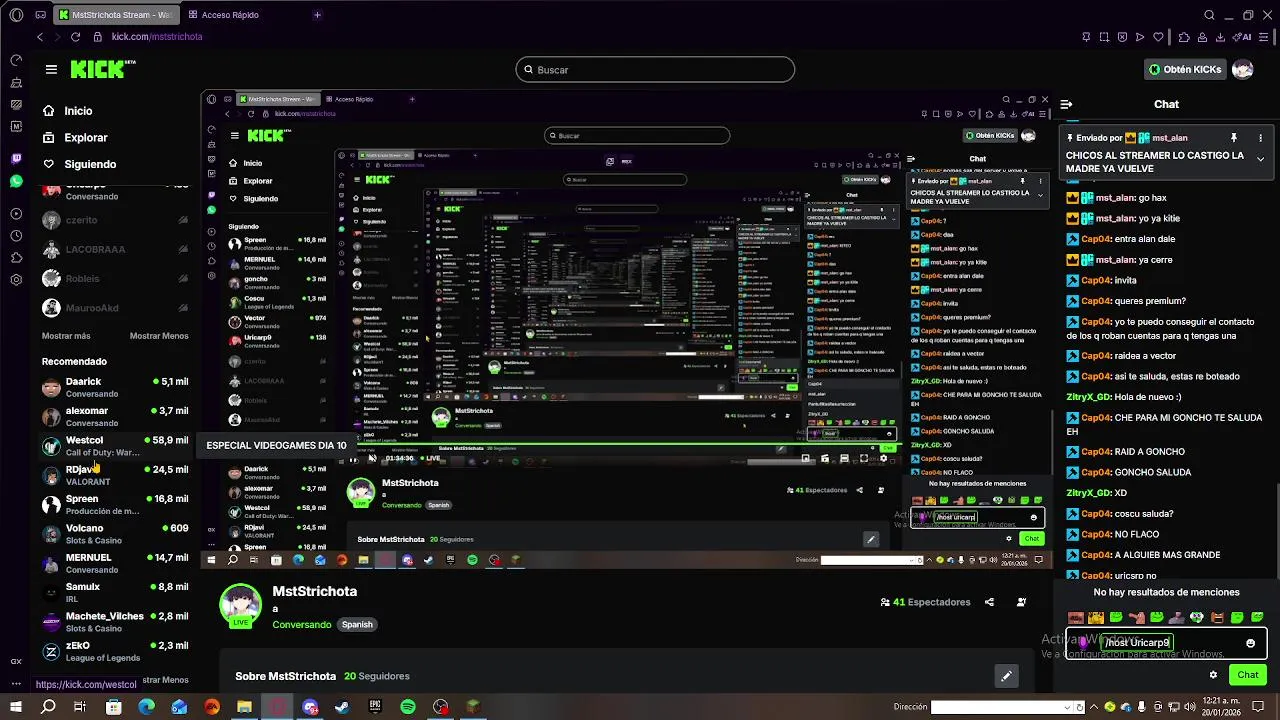Reload the kick.com page
Screen dimensions: 1280x720
[x=75, y=37]
